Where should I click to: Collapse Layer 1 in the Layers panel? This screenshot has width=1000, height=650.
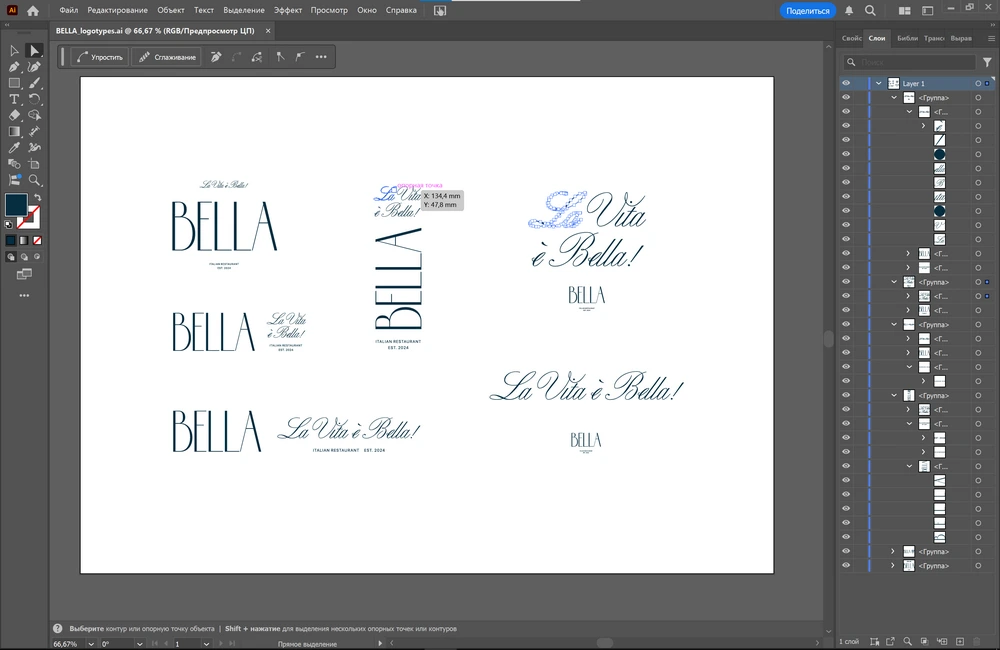pos(878,84)
